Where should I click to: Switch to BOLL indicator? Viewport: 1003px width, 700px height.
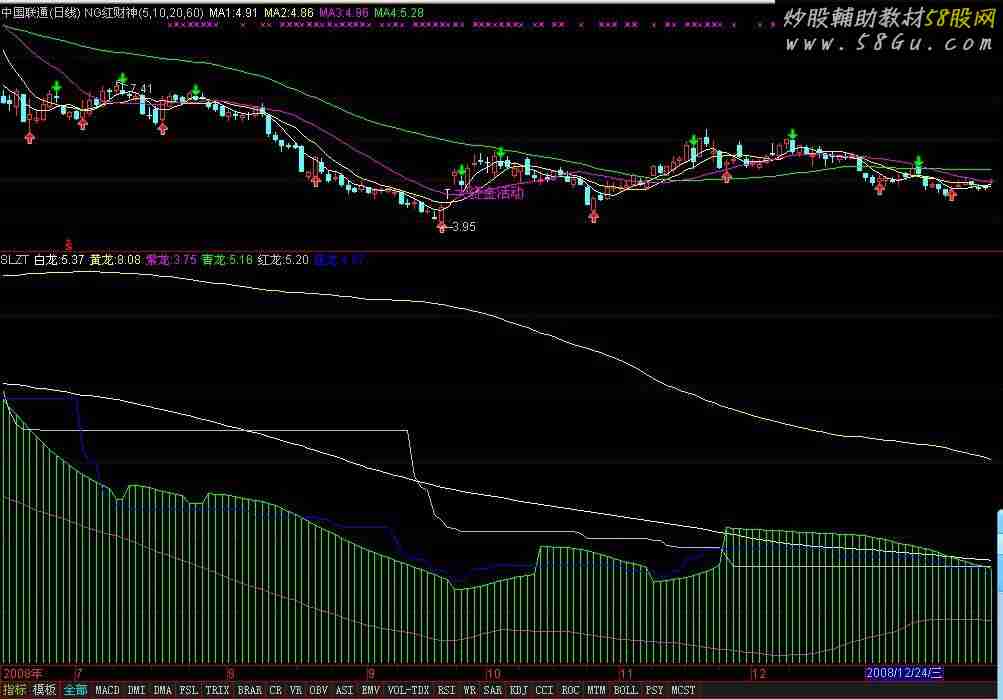point(625,690)
